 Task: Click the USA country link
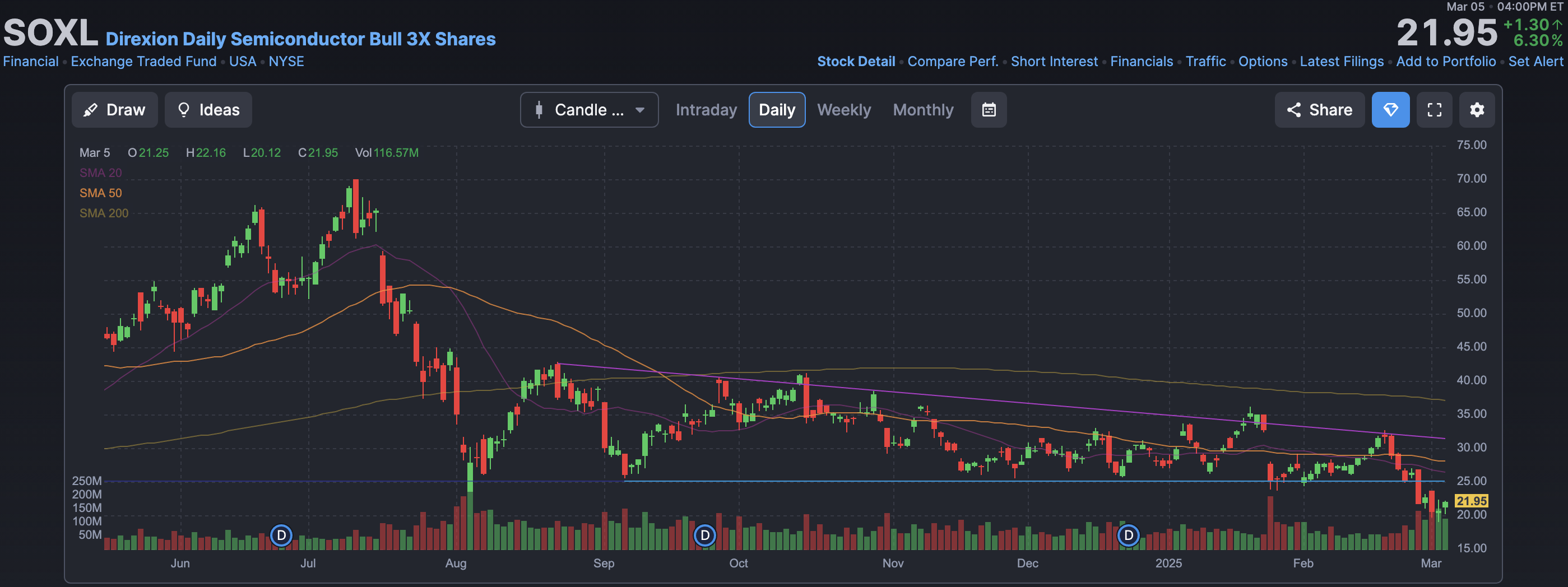click(x=242, y=62)
